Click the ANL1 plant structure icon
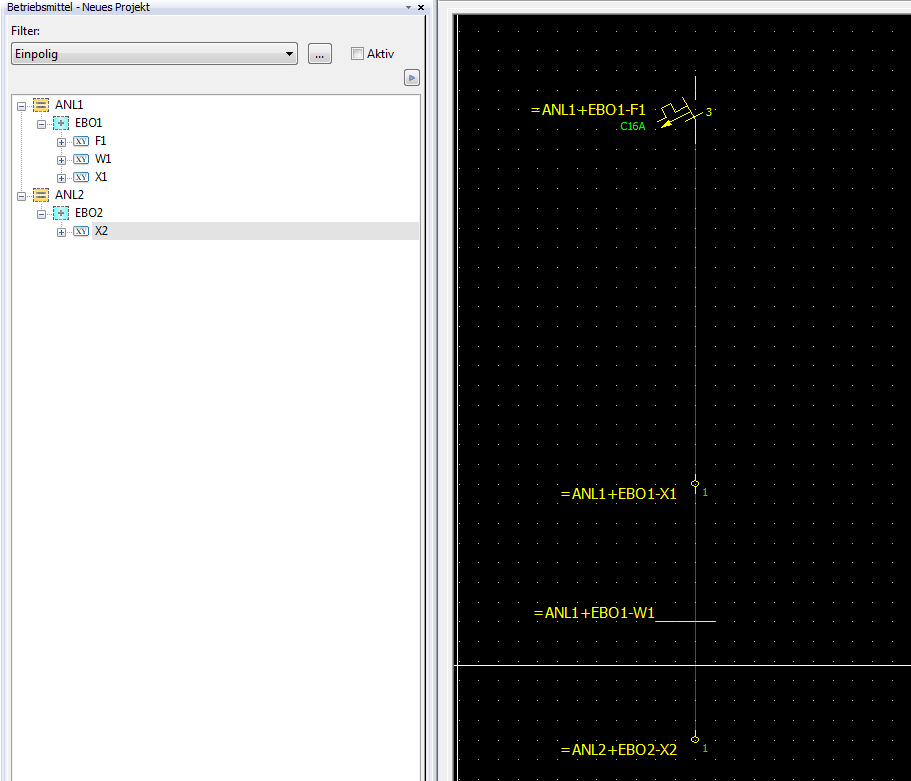Viewport: 911px width, 781px height. [x=41, y=105]
